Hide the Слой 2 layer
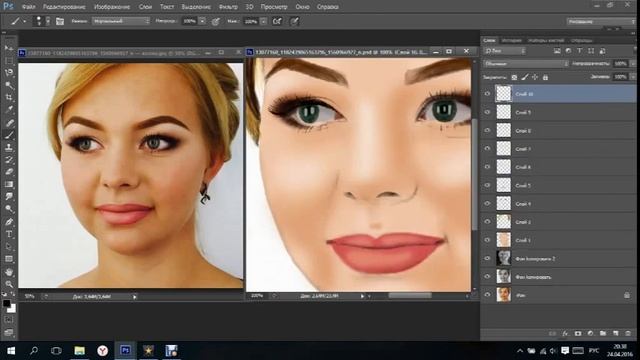640x360 pixels. 487,222
